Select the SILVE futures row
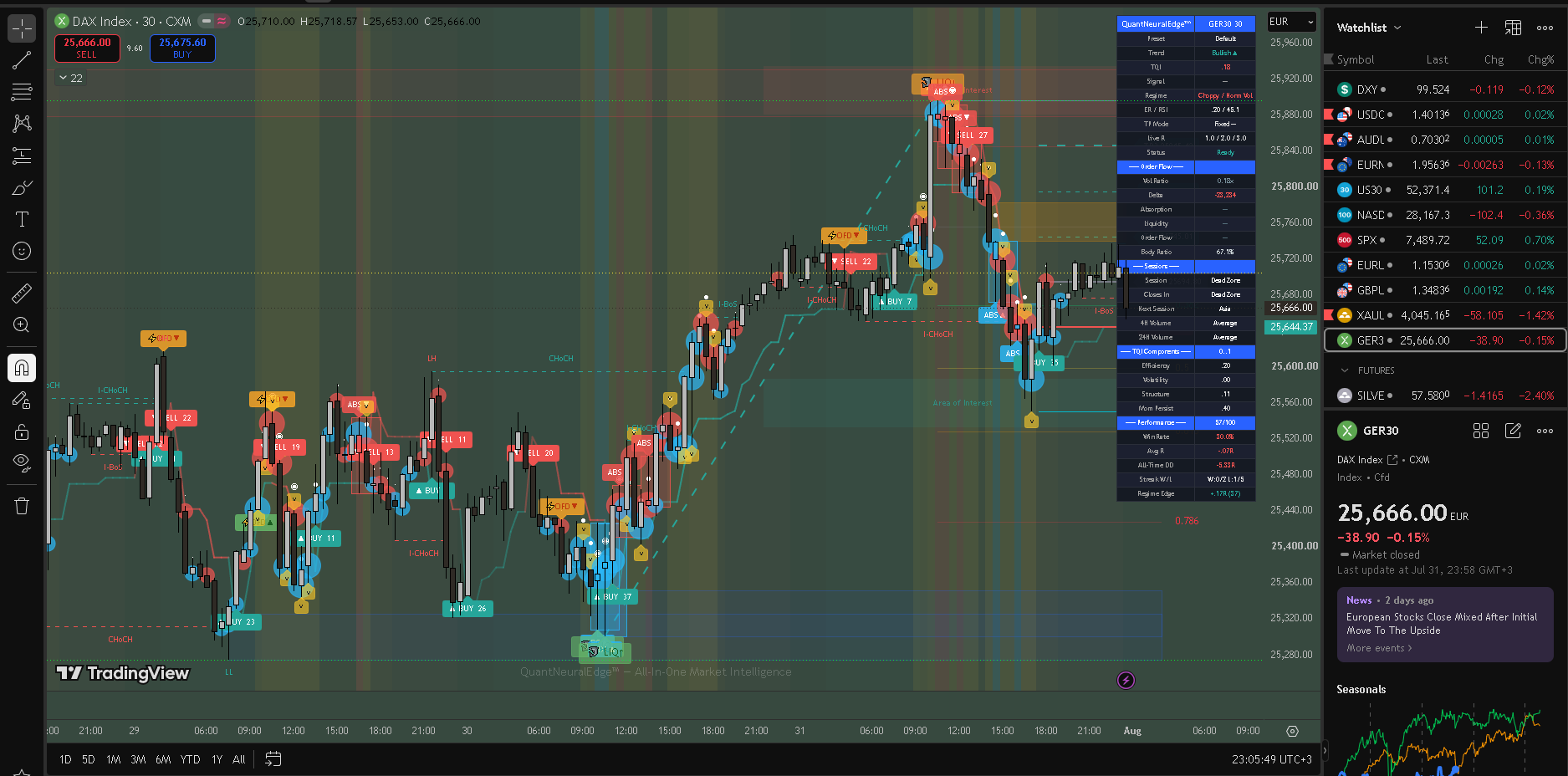This screenshot has width=1568, height=776. 1445,396
